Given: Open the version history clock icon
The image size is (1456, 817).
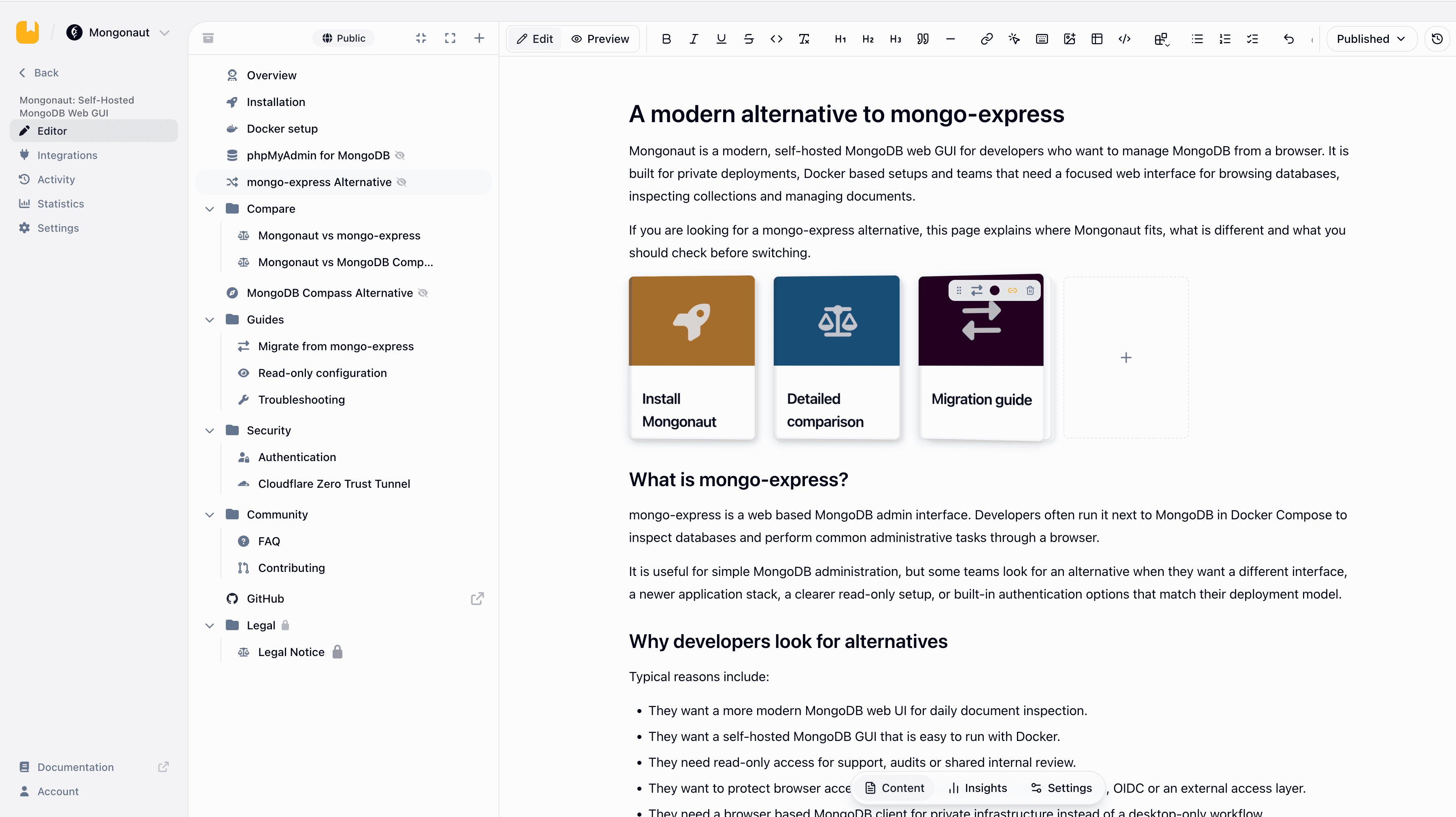Looking at the screenshot, I should (1437, 38).
